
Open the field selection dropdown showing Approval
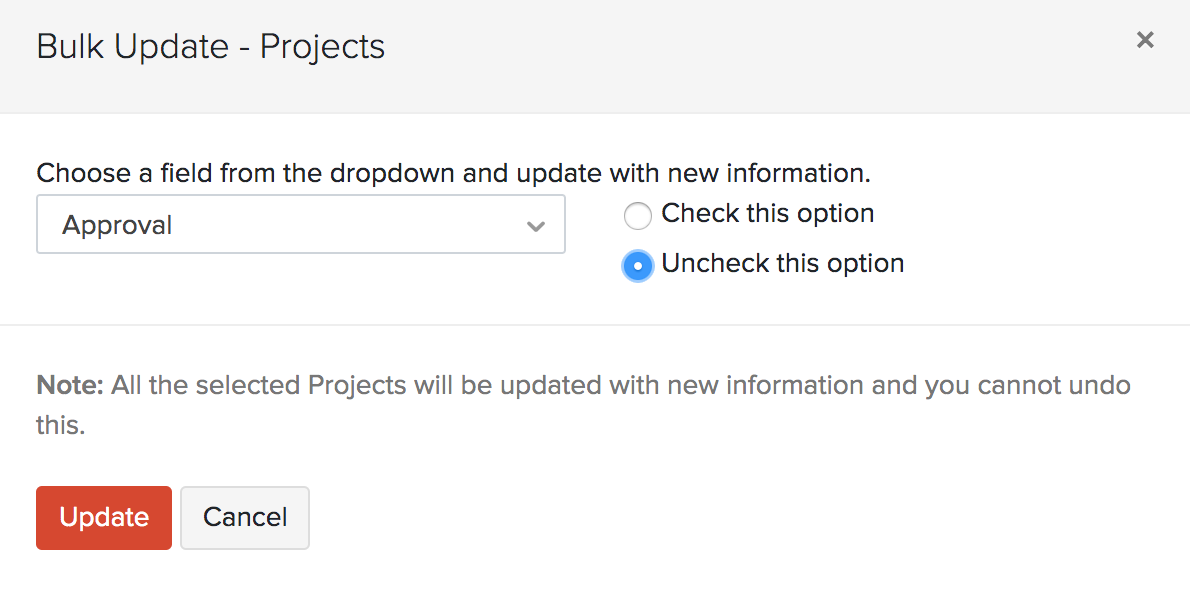pyautogui.click(x=300, y=224)
